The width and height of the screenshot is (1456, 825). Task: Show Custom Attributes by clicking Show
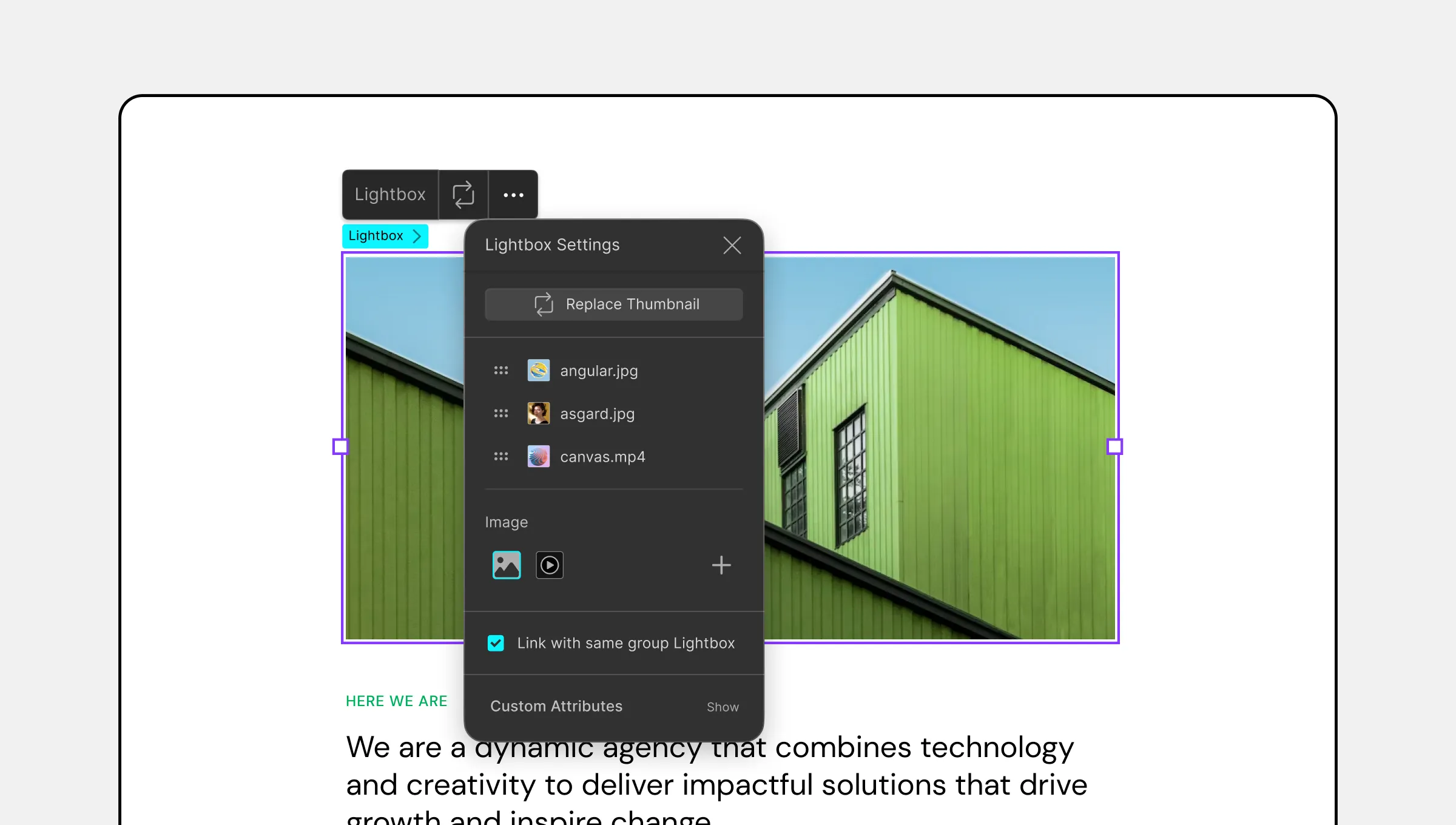(x=723, y=706)
